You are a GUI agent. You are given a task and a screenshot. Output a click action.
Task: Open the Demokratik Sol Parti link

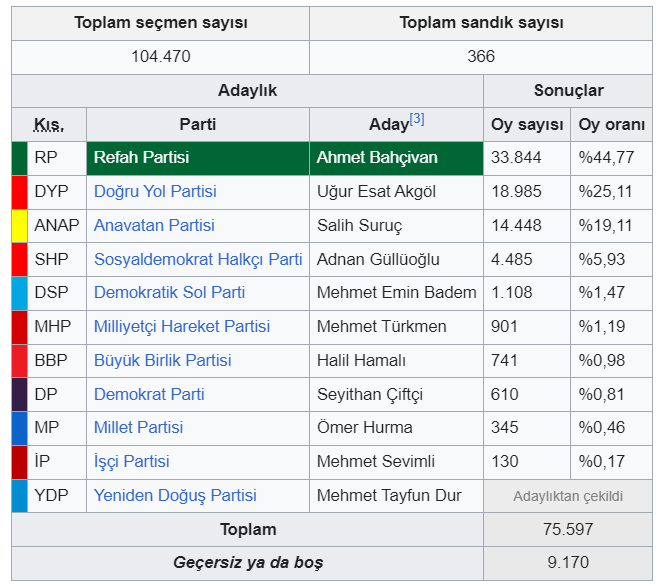[169, 293]
